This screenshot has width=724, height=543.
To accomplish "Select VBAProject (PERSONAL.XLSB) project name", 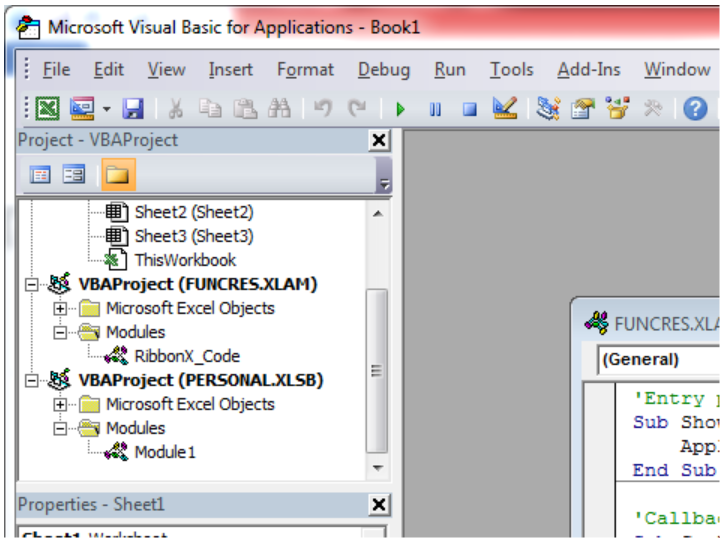I will click(x=201, y=380).
